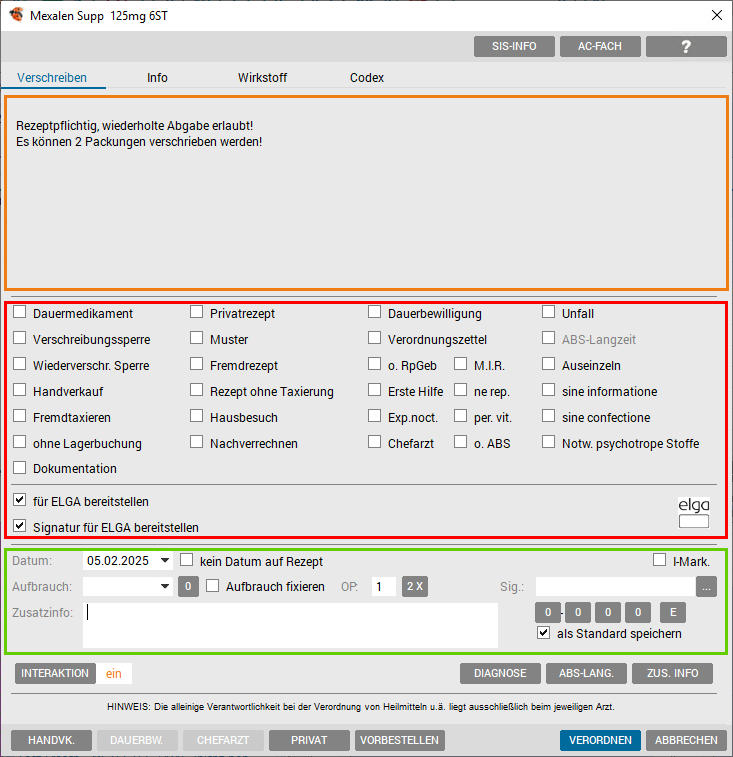Click the INTERAKTION button
733x757 pixels.
coord(55,673)
